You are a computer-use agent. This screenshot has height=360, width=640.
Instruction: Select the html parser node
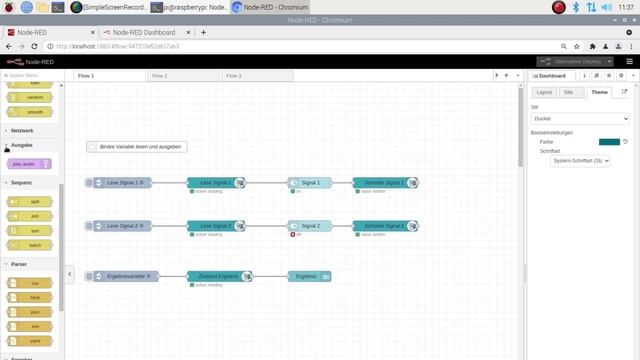tap(30, 298)
